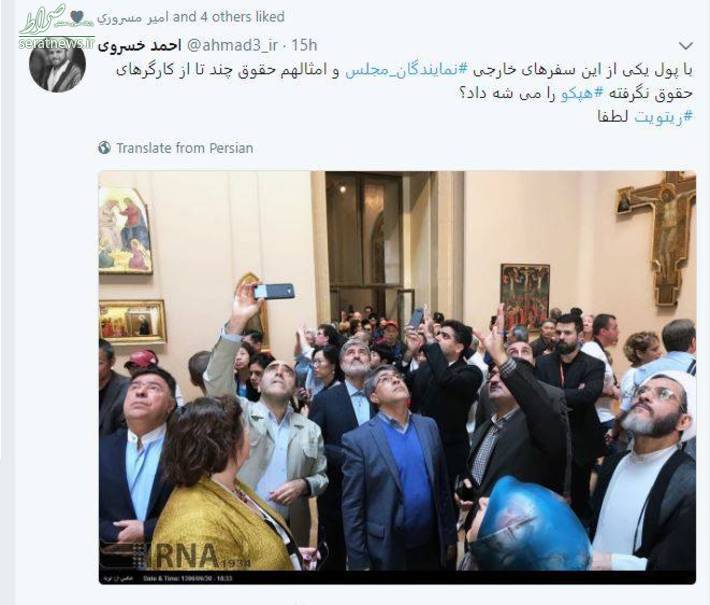710x605 pixels.
Task: Click the photo date and time caption
Action: coord(187,578)
